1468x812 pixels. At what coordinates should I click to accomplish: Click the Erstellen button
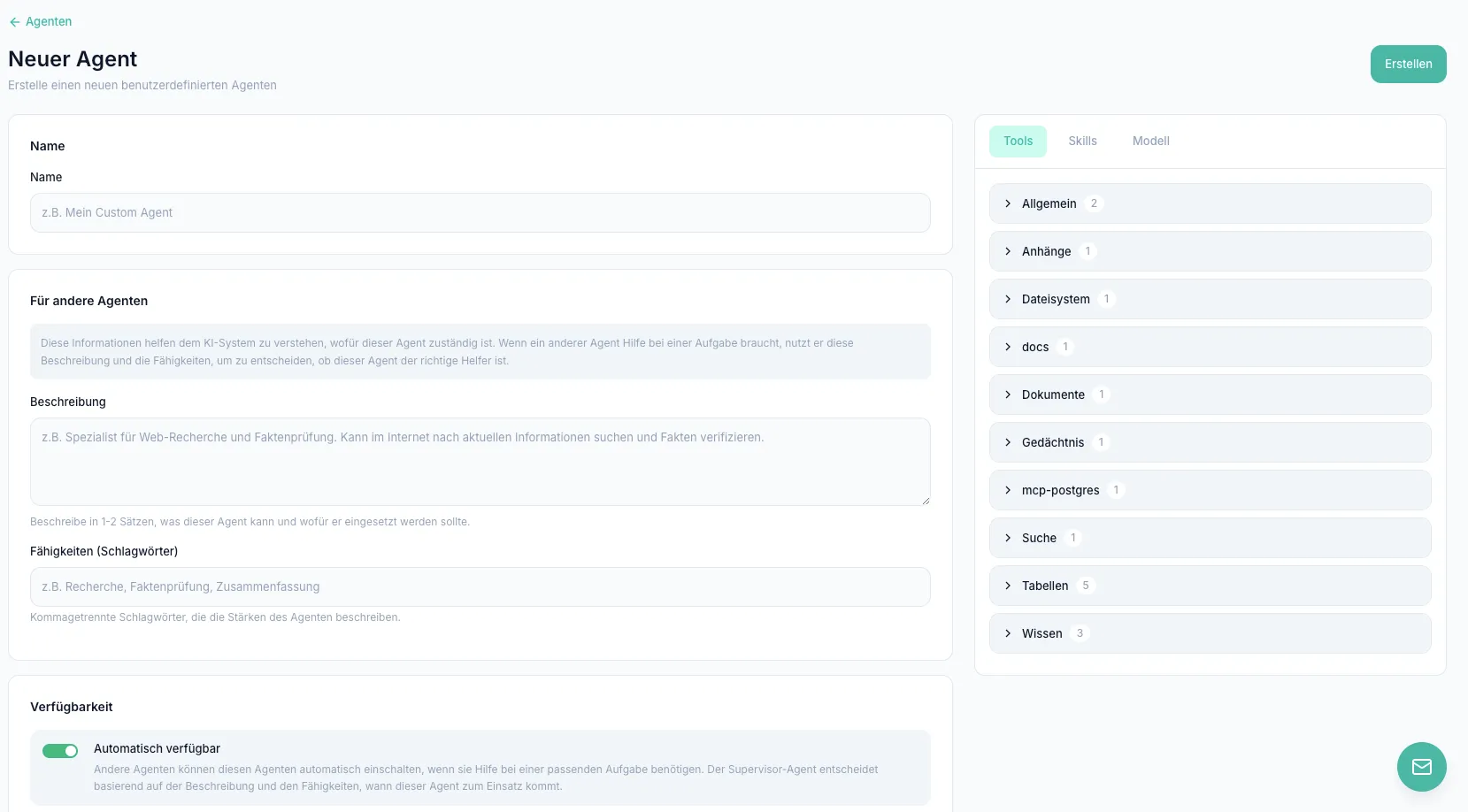tap(1408, 65)
